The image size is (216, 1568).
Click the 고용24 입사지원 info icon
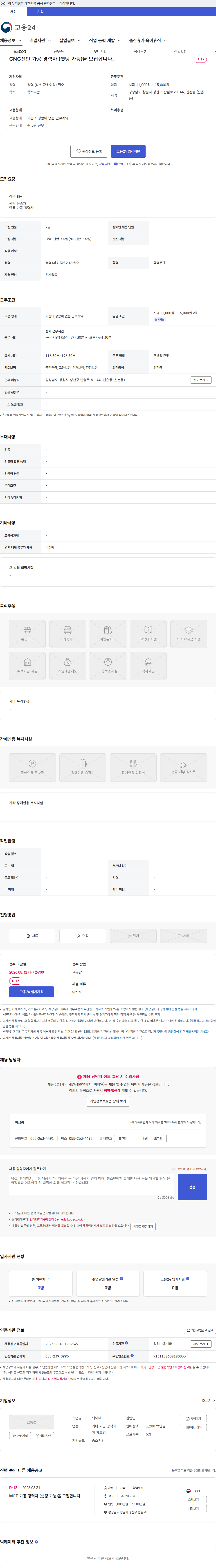coord(187,1278)
